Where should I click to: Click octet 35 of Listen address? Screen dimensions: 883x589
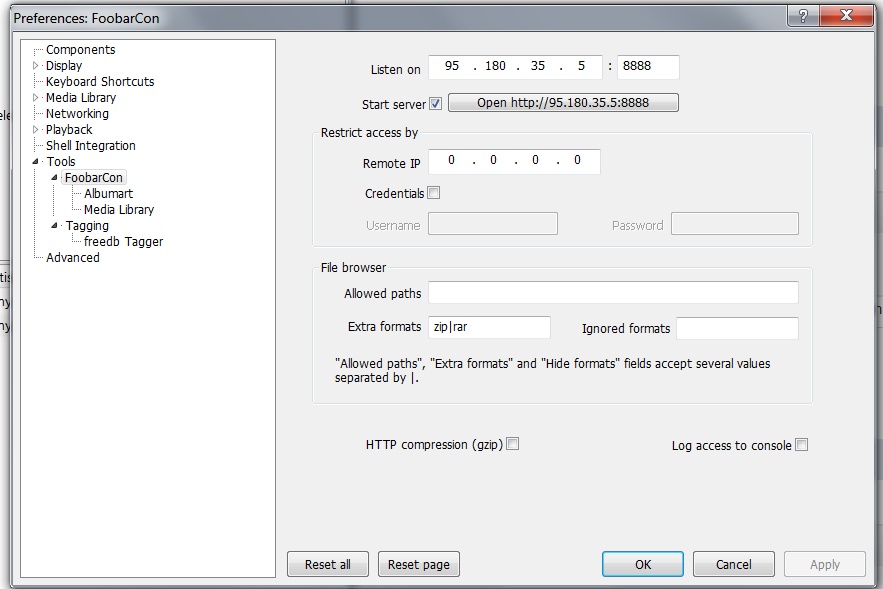538,66
